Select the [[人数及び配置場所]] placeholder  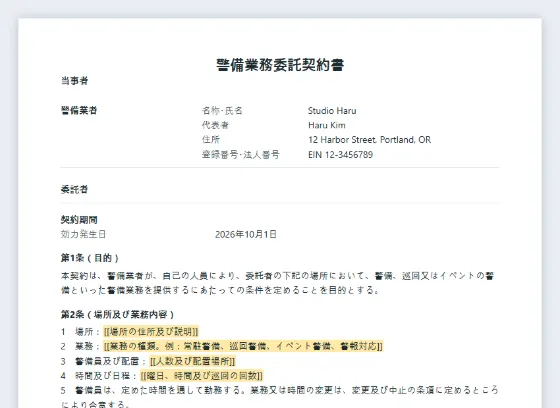tap(192, 361)
